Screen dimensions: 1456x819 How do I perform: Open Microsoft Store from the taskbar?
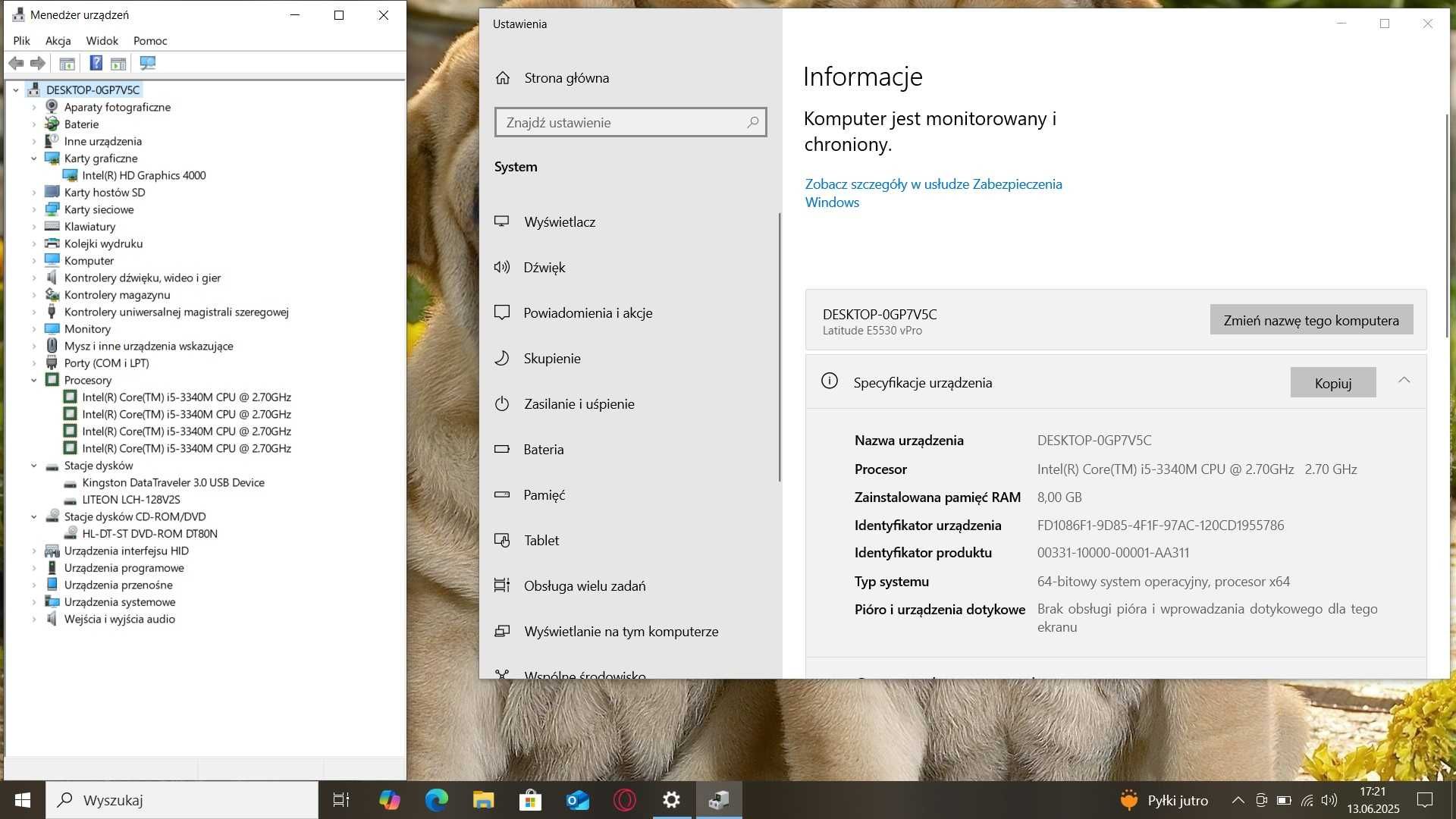(x=531, y=800)
